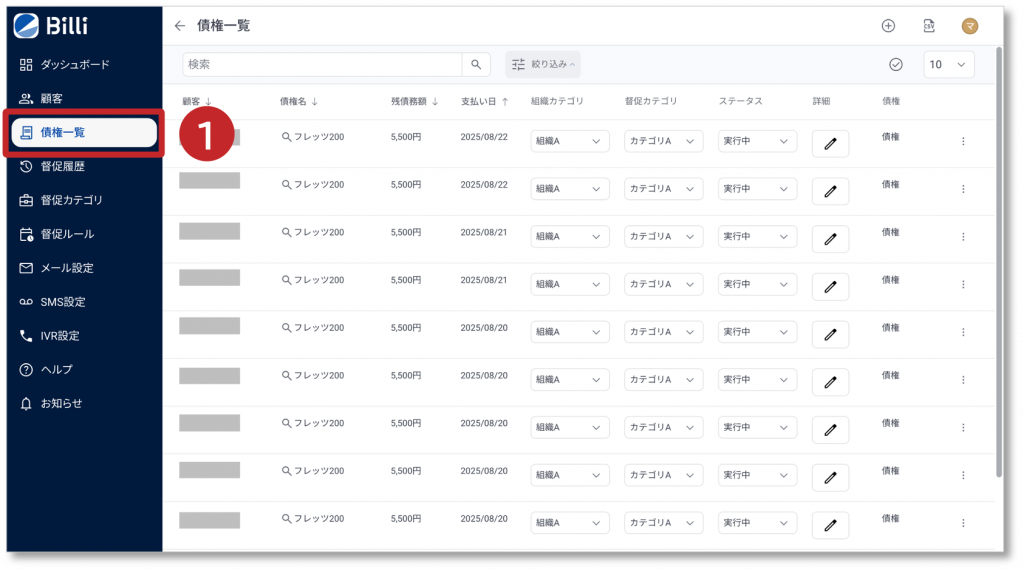Open SMS設定 in the sidebar
1024x570 pixels.
coord(62,302)
